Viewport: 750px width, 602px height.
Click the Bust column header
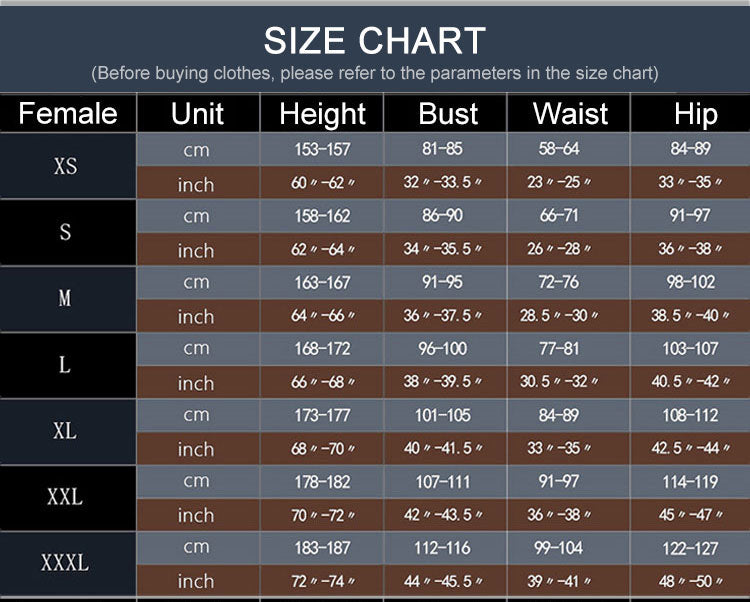(x=448, y=114)
